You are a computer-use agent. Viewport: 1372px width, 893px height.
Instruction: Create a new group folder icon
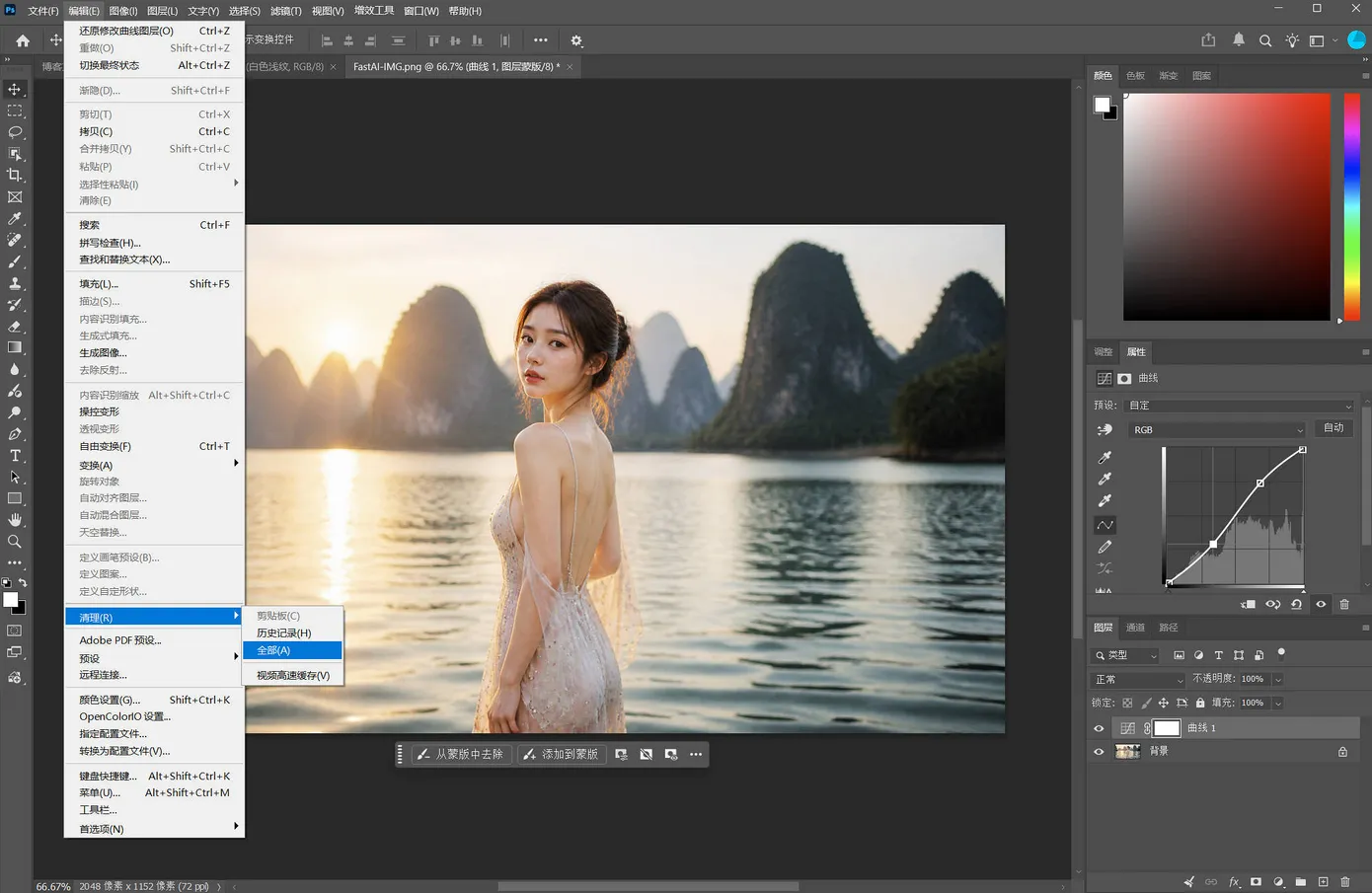click(x=1301, y=882)
